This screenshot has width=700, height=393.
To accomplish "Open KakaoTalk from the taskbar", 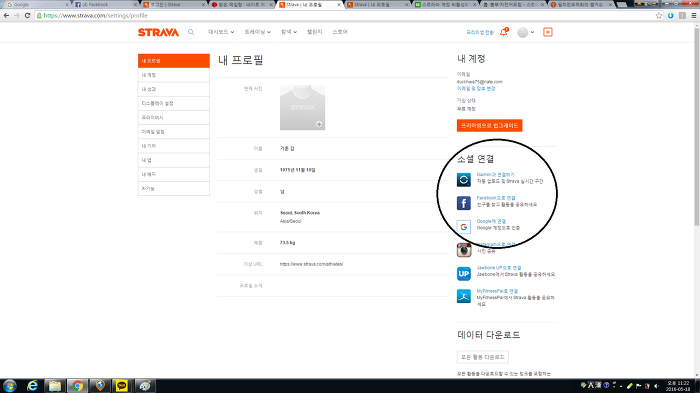I will click(x=121, y=385).
